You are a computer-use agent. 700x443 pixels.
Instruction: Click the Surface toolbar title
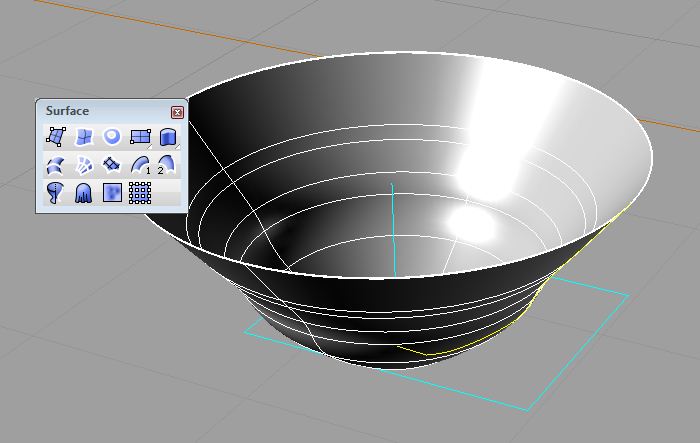pyautogui.click(x=67, y=111)
